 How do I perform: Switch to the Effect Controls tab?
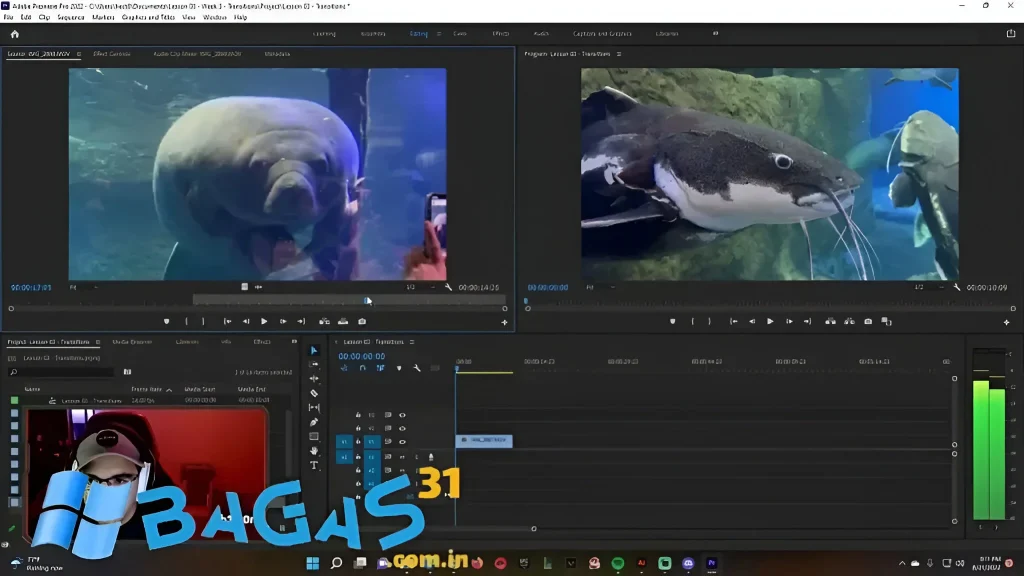[112, 54]
